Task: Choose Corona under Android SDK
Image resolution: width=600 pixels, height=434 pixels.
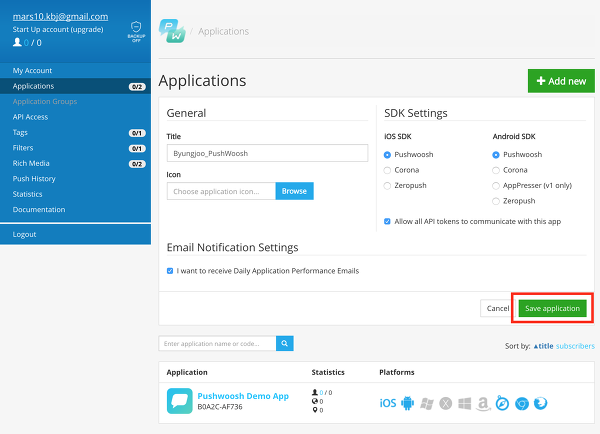Action: pyautogui.click(x=496, y=170)
